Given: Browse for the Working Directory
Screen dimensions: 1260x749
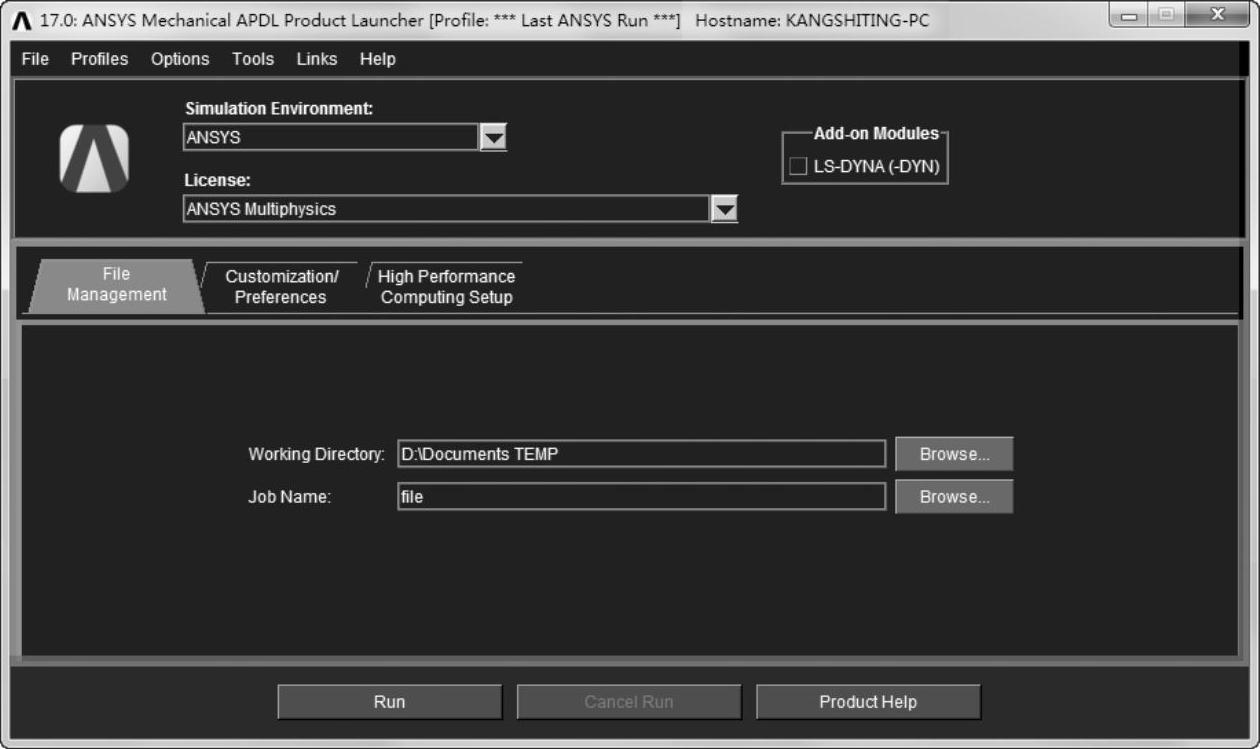Looking at the screenshot, I should (x=954, y=454).
